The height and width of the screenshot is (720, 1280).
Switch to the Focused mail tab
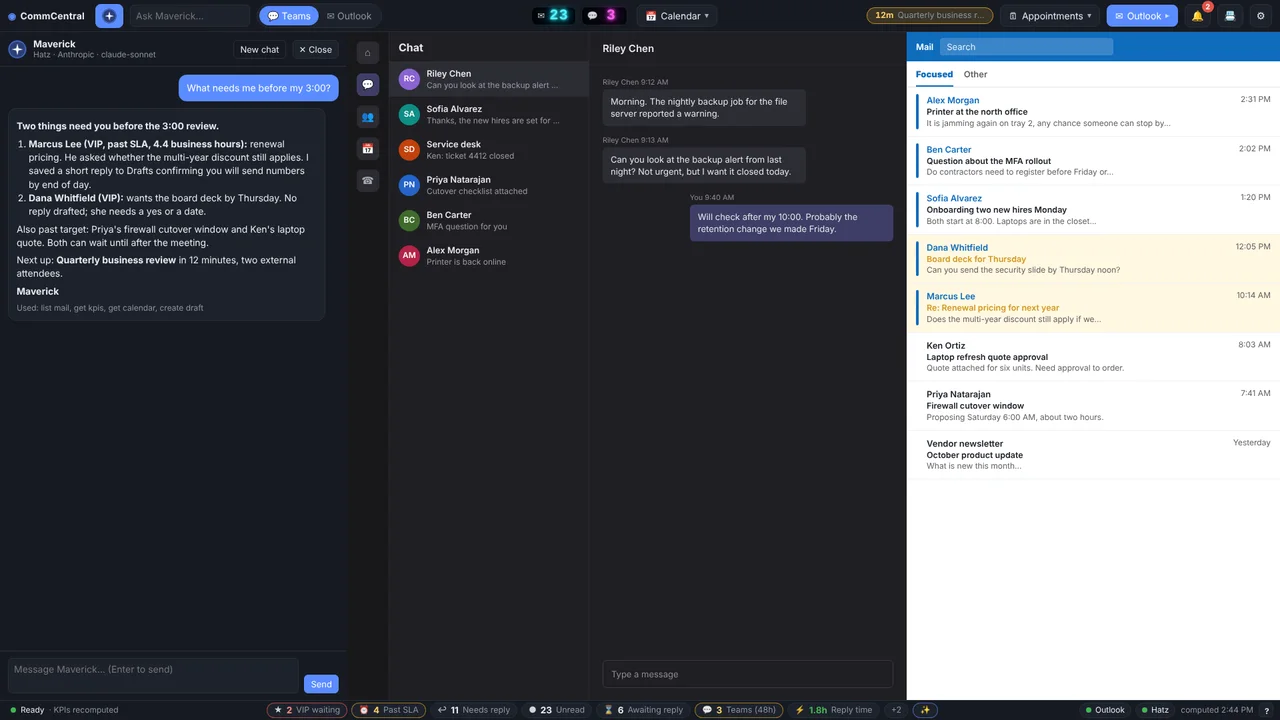pos(934,74)
